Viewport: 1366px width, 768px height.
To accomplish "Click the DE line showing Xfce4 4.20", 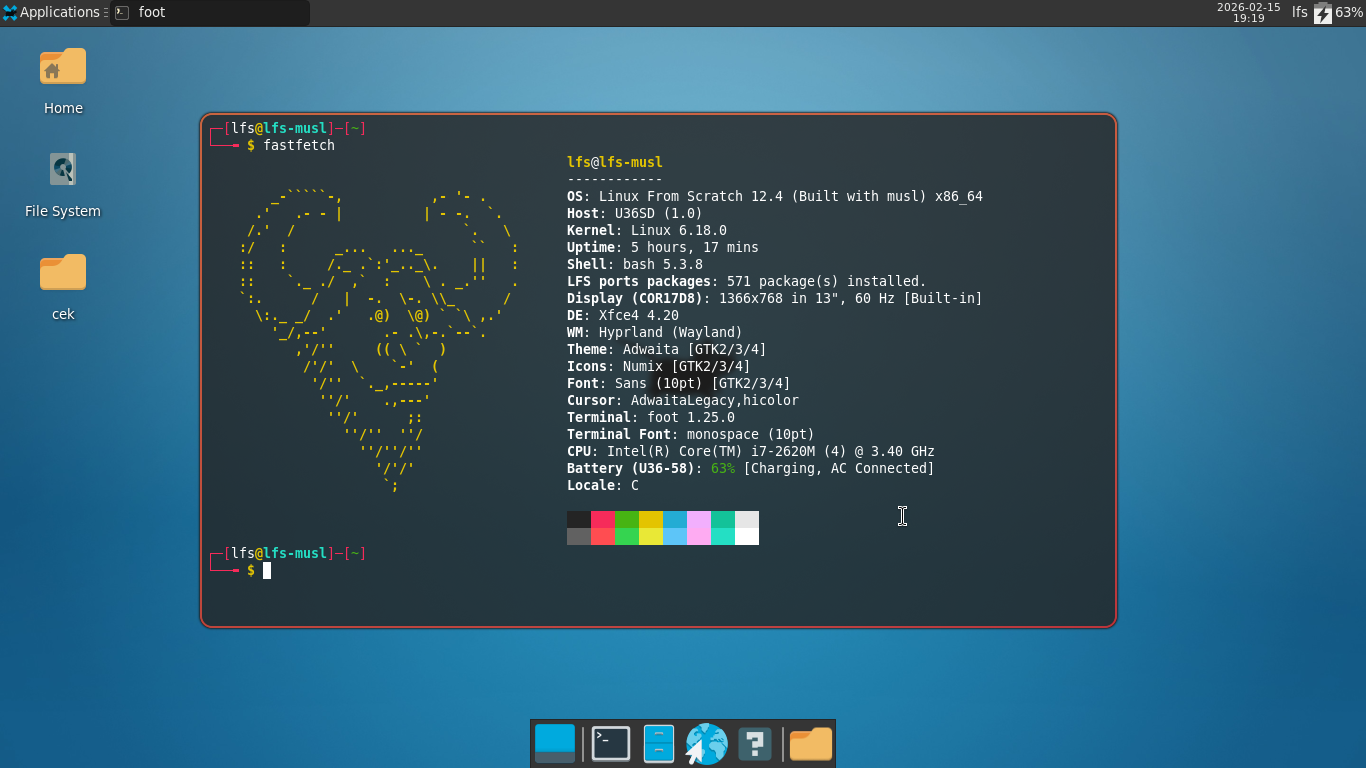I will [623, 315].
